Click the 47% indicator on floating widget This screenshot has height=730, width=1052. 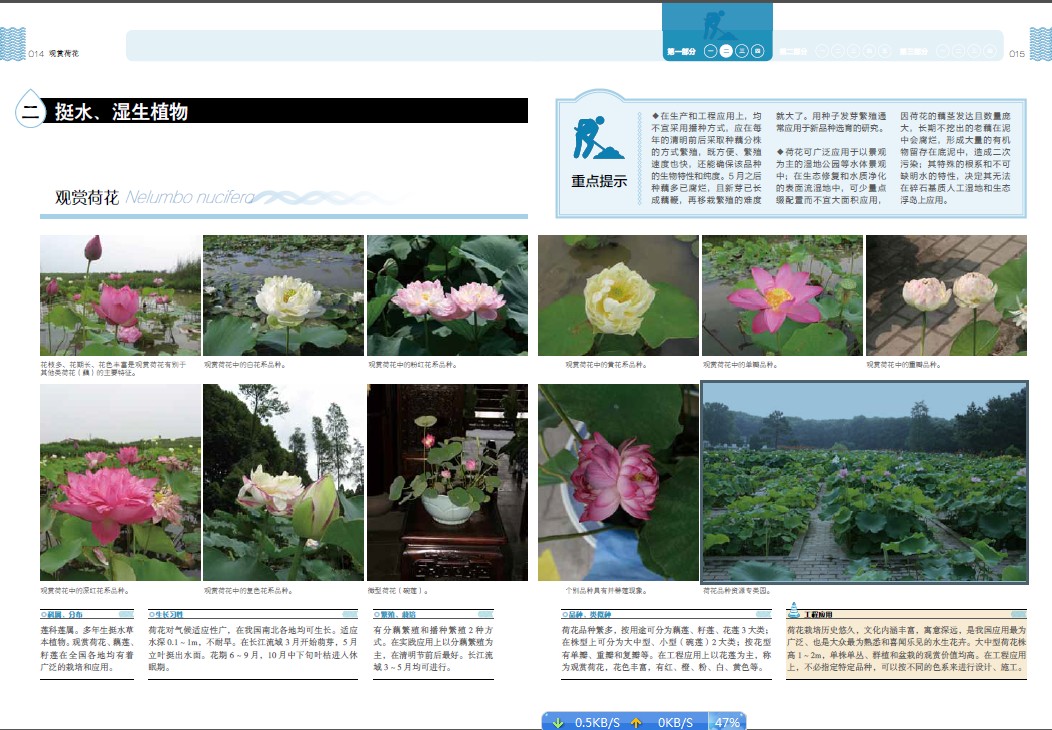click(727, 722)
